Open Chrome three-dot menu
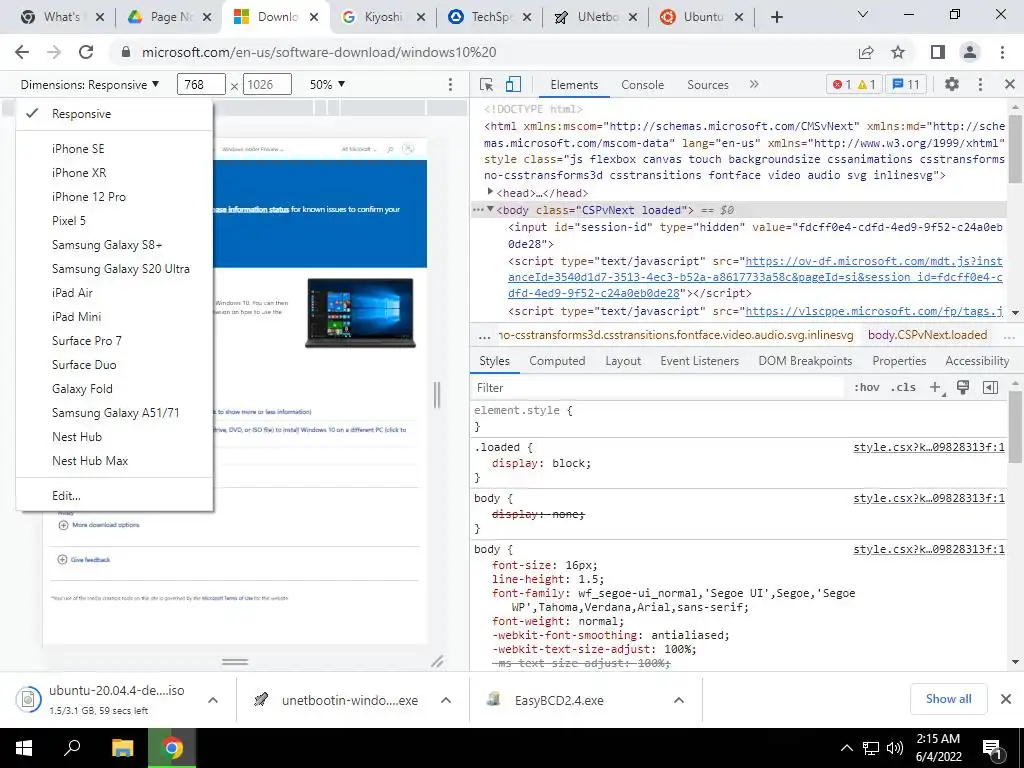1024x768 pixels. [x=1002, y=52]
